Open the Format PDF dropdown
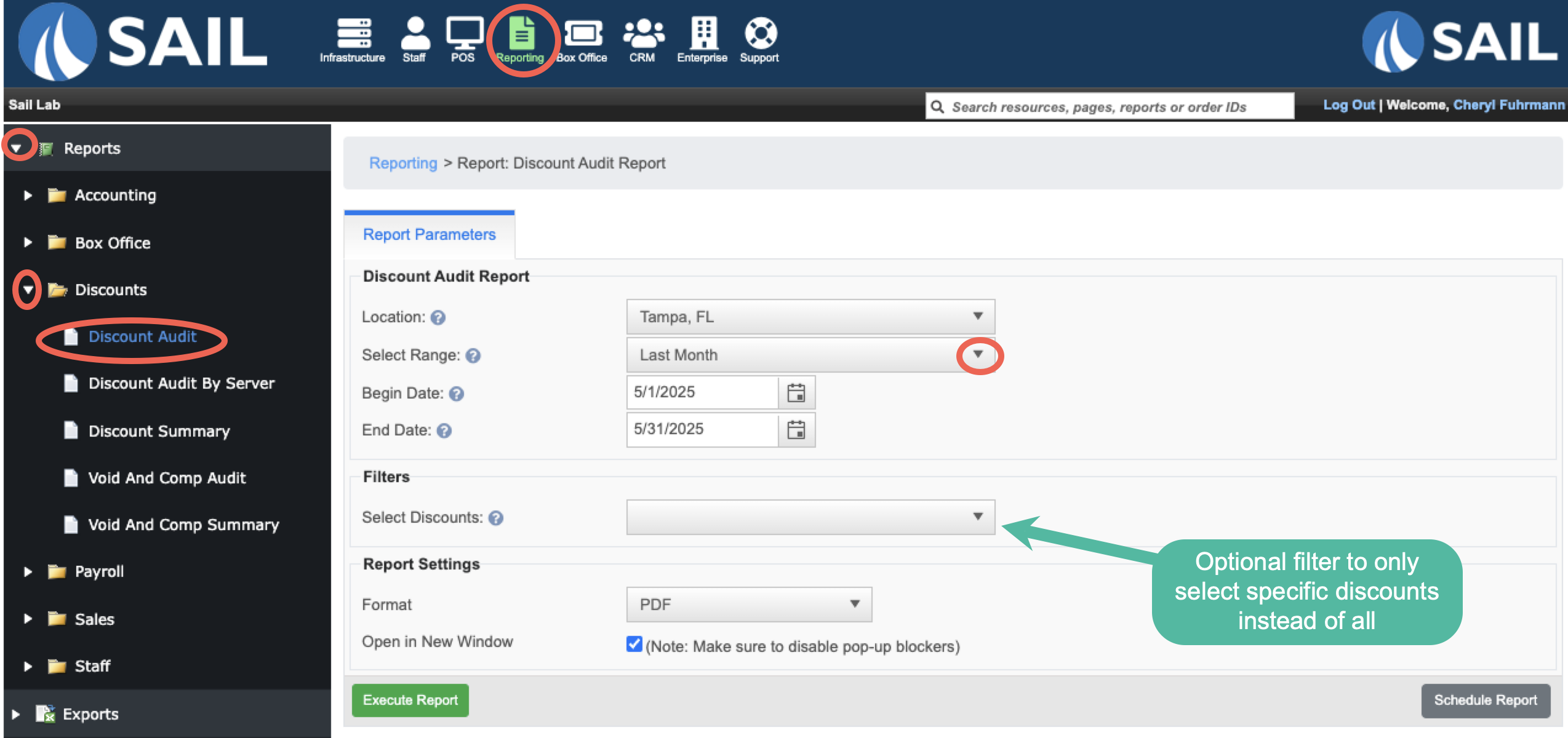 pos(749,605)
